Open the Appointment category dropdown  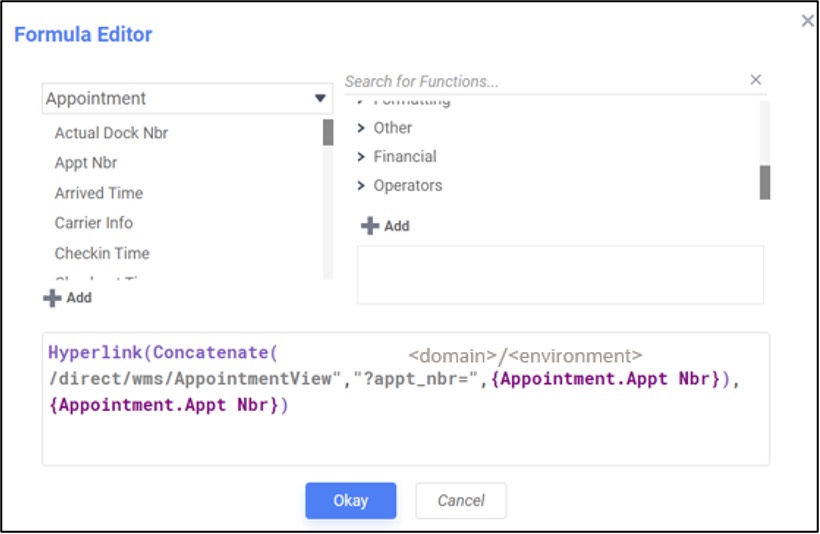[x=320, y=98]
